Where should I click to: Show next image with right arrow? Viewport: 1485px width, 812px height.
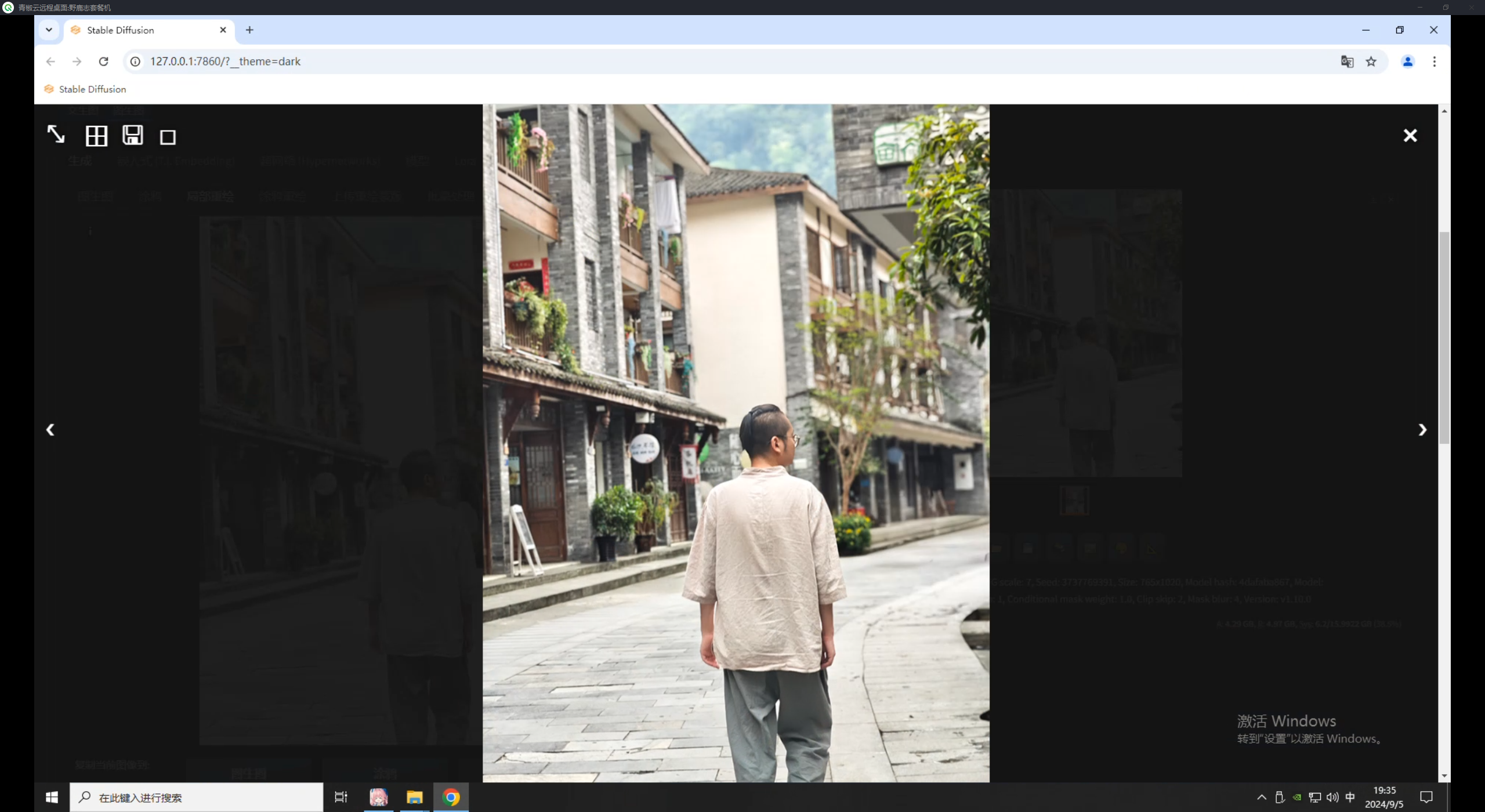point(1422,430)
